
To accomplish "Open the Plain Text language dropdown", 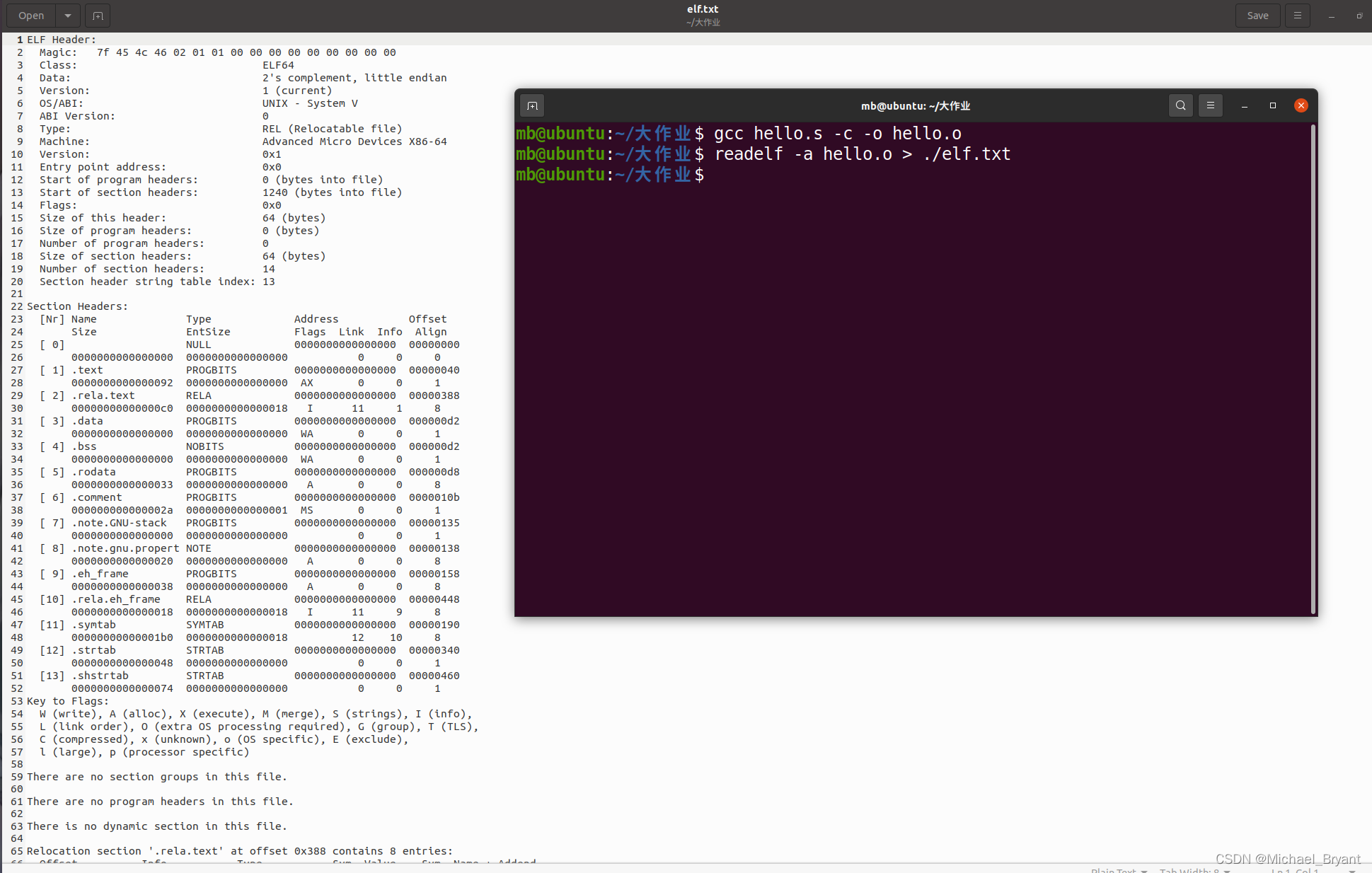I will (1118, 869).
